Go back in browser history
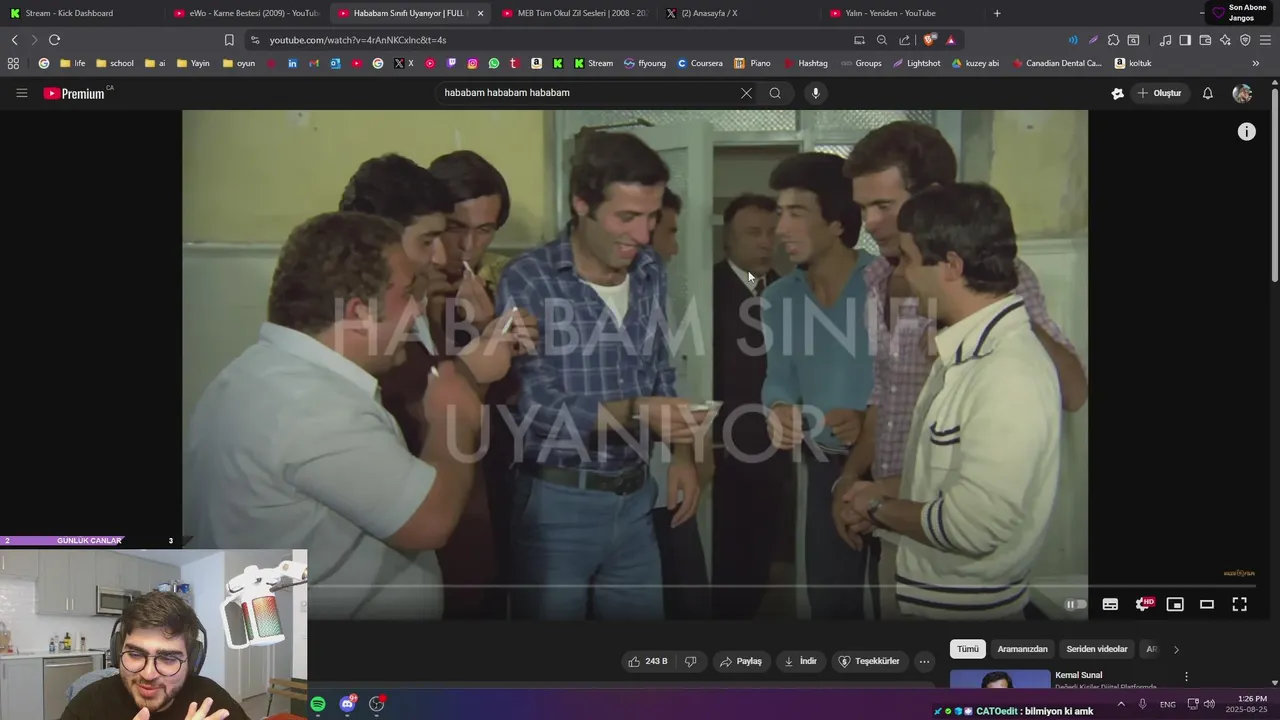1280x720 pixels. click(14, 40)
